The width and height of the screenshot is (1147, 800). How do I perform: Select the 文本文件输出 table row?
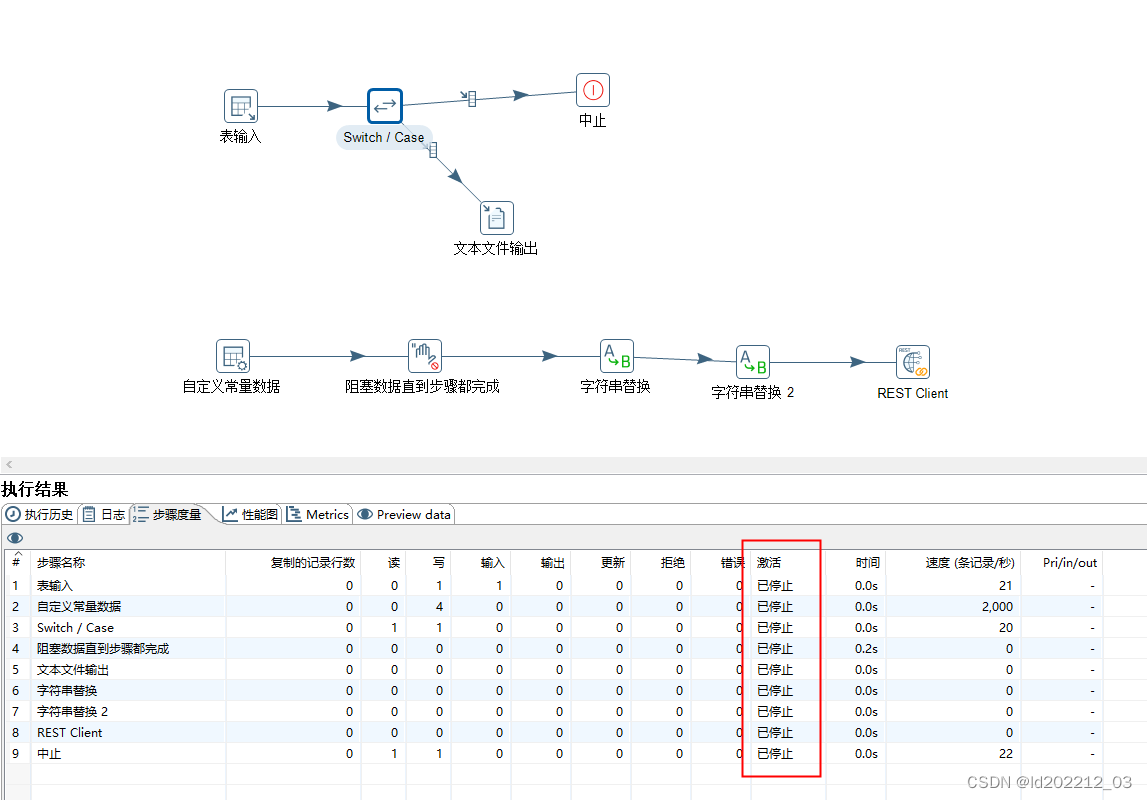pos(552,670)
